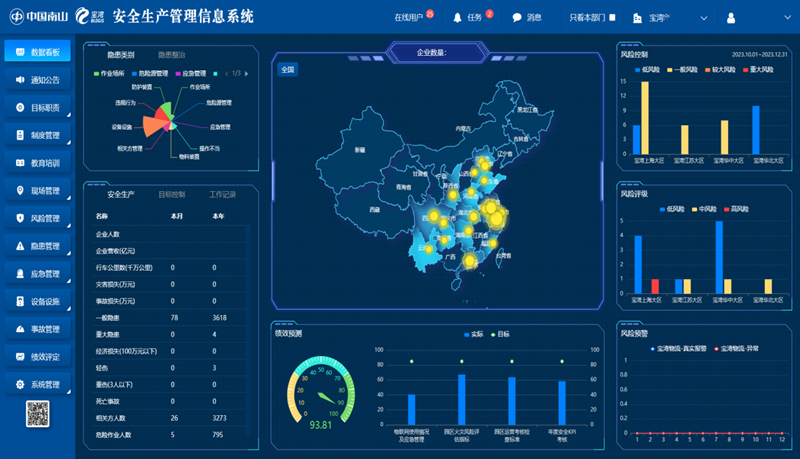Go to previous legend page arrow before 1/3

(226, 73)
